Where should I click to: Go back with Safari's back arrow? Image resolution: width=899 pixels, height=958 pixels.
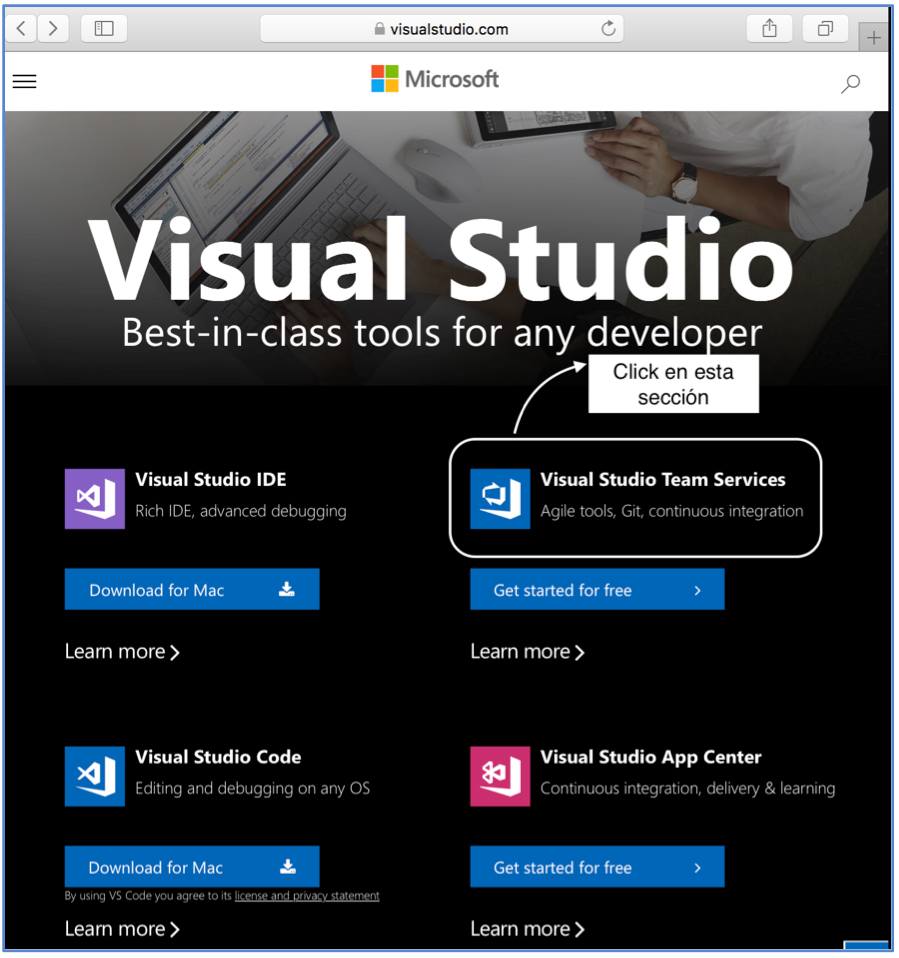pos(21,28)
